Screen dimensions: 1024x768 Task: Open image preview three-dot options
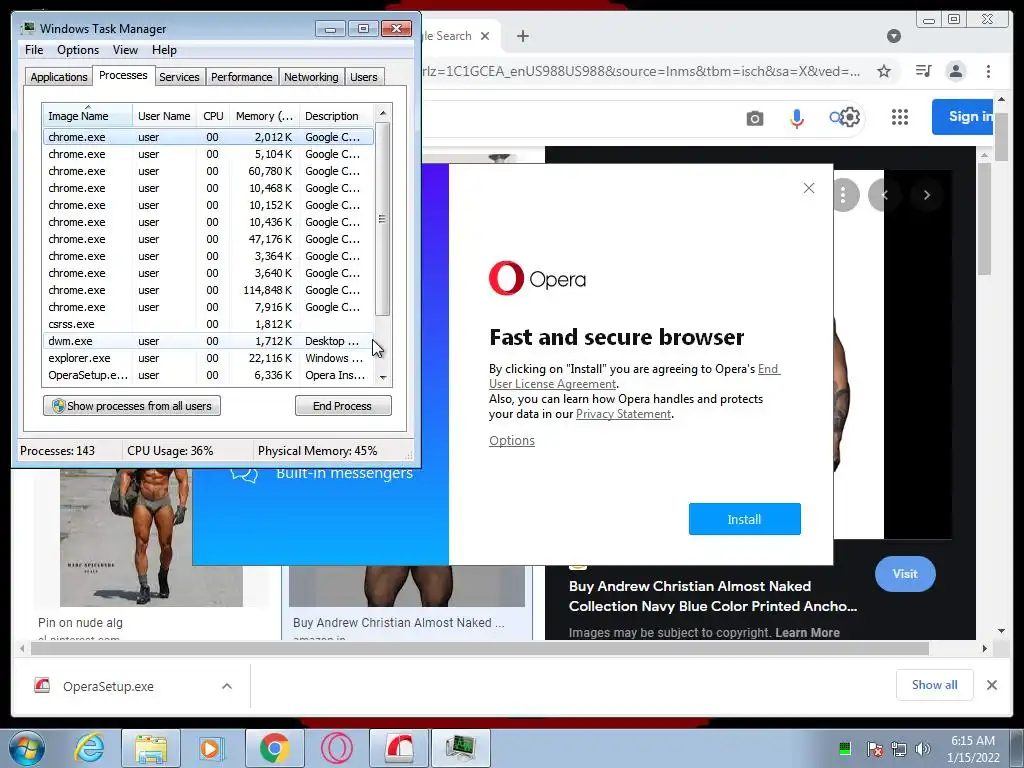click(844, 195)
